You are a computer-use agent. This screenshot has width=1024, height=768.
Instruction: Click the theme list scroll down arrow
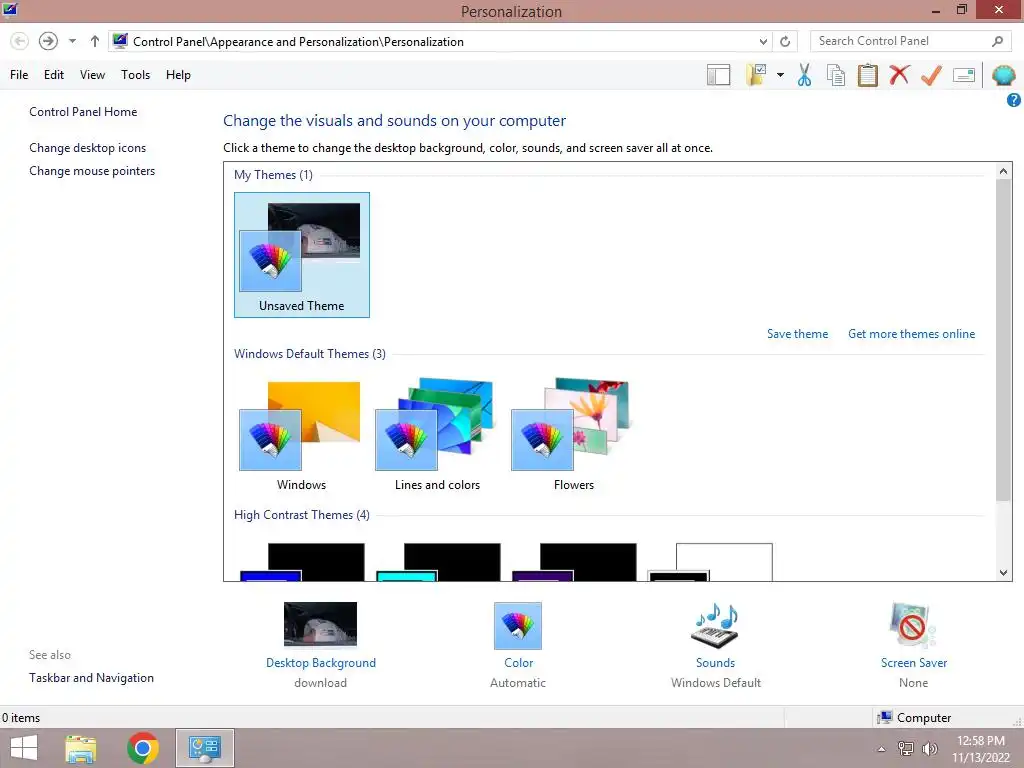tap(1003, 573)
